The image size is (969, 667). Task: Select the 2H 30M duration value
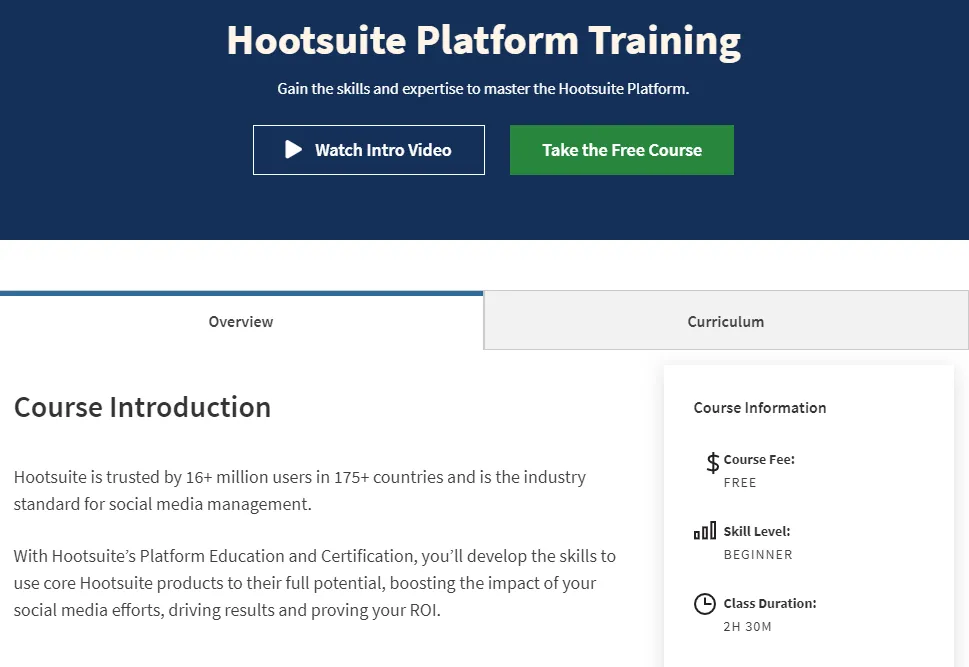pyautogui.click(x=747, y=627)
